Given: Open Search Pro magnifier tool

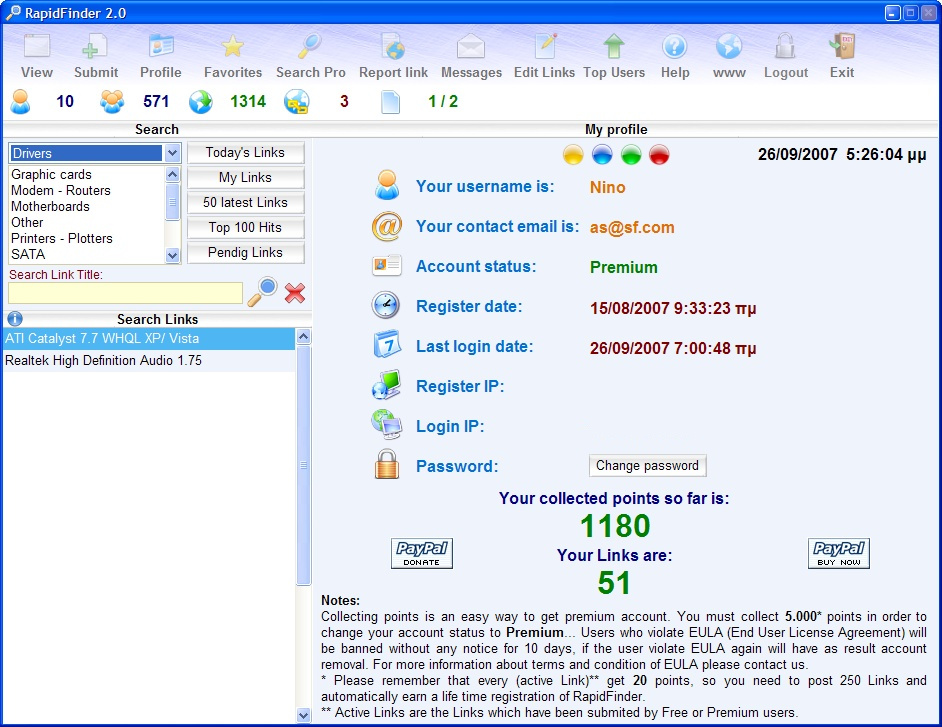Looking at the screenshot, I should (x=310, y=48).
